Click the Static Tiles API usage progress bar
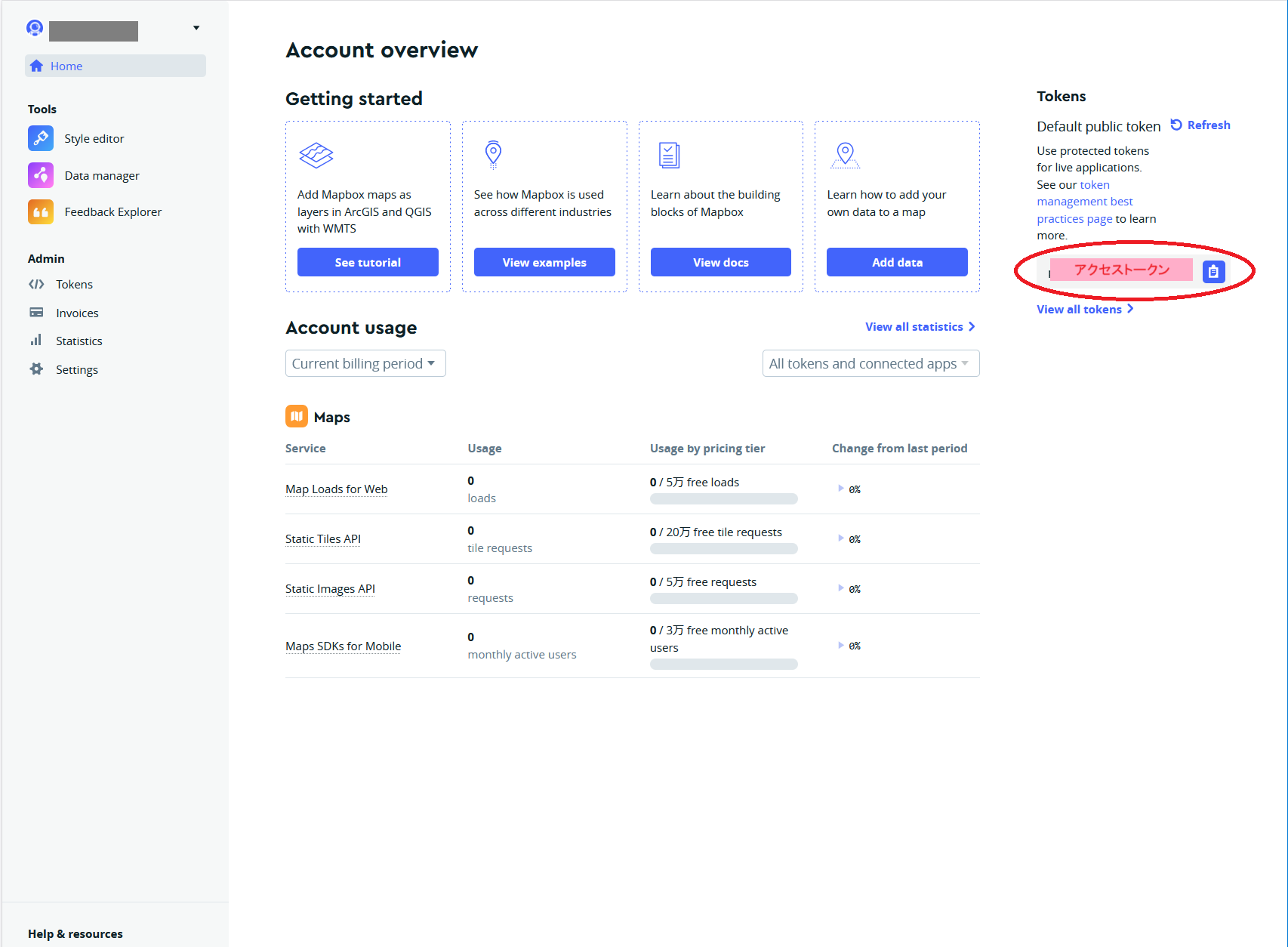The width and height of the screenshot is (1288, 947). (x=723, y=549)
